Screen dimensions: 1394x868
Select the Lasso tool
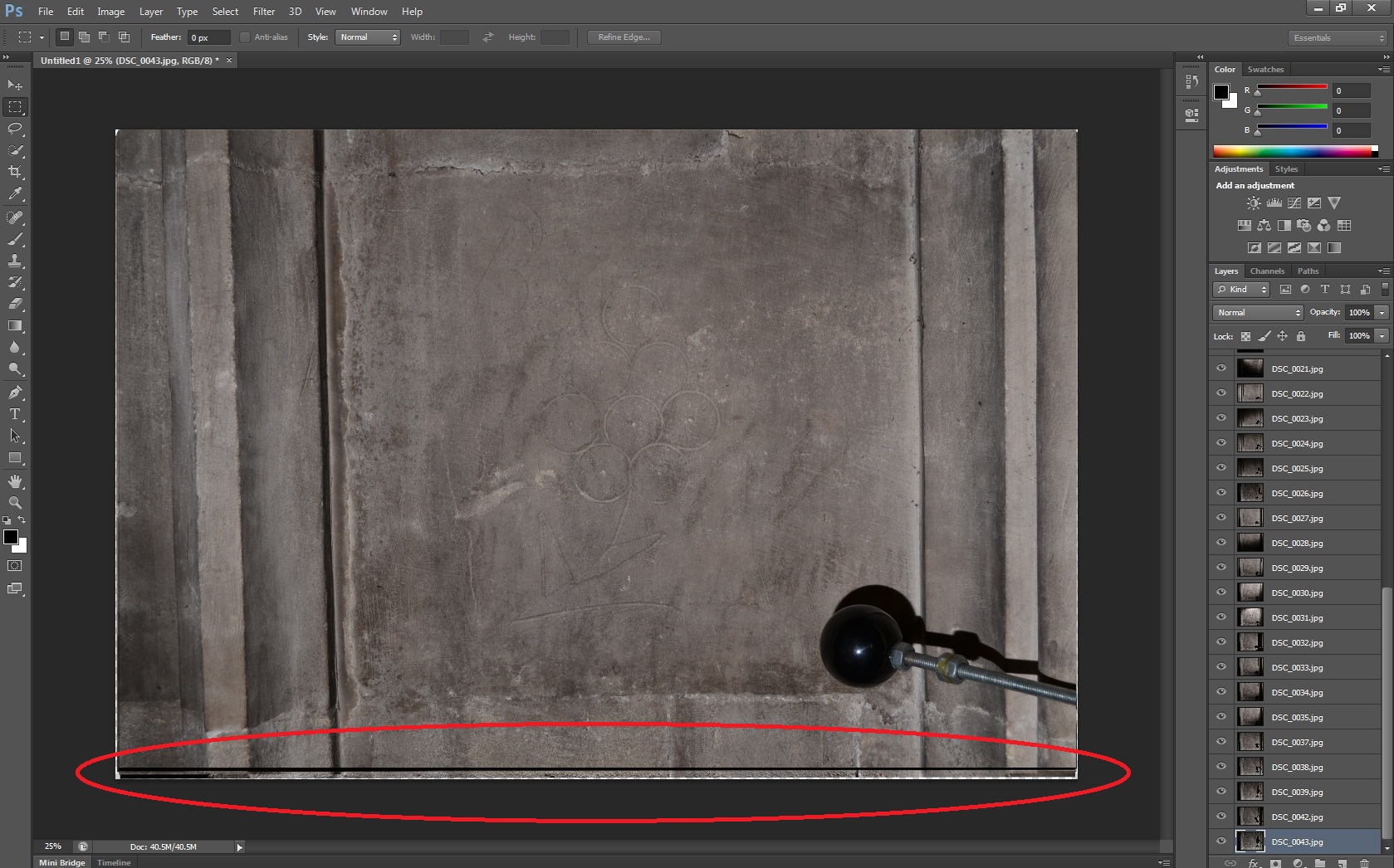click(15, 129)
